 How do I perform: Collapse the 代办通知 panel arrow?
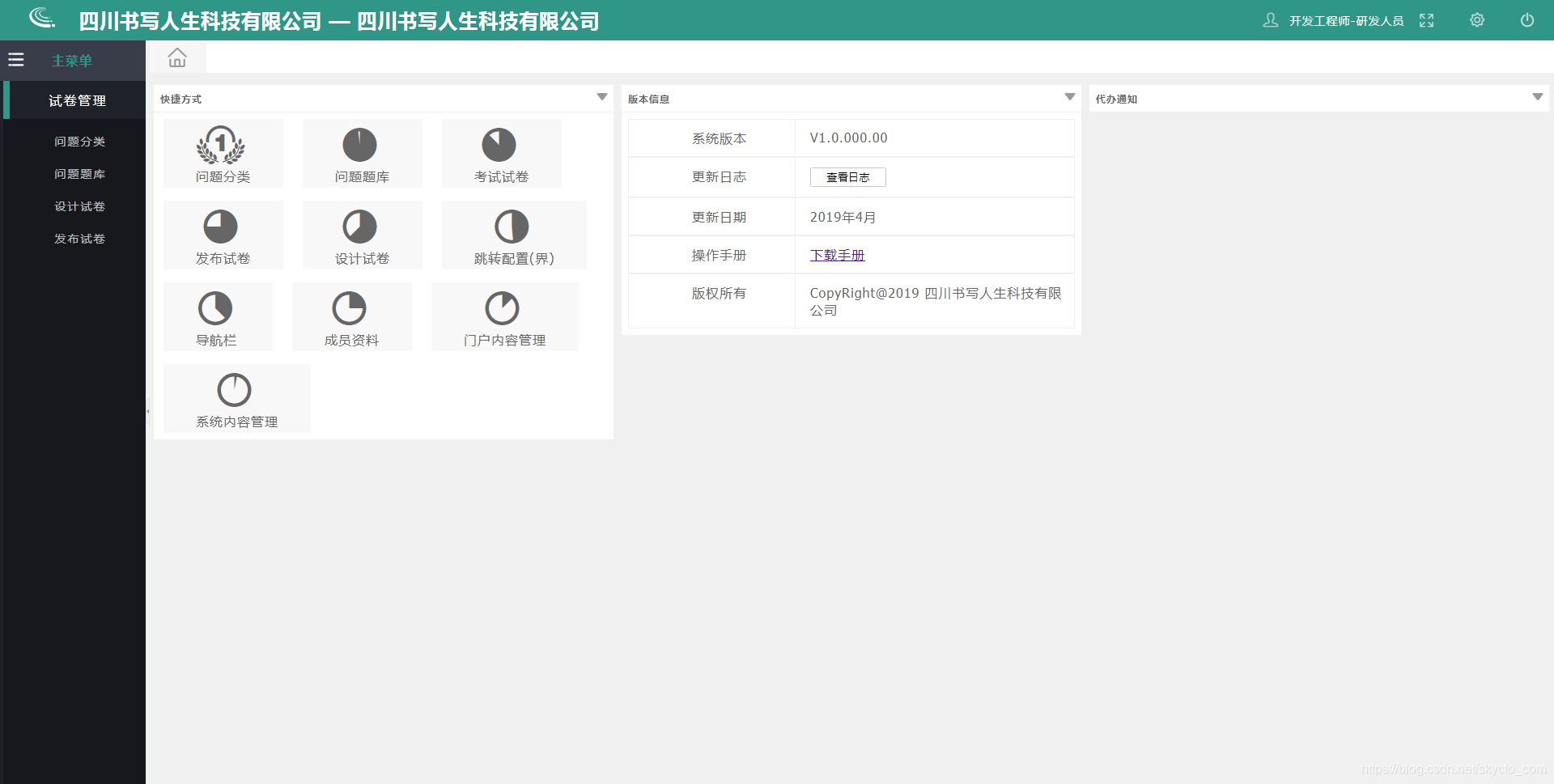tap(1538, 97)
